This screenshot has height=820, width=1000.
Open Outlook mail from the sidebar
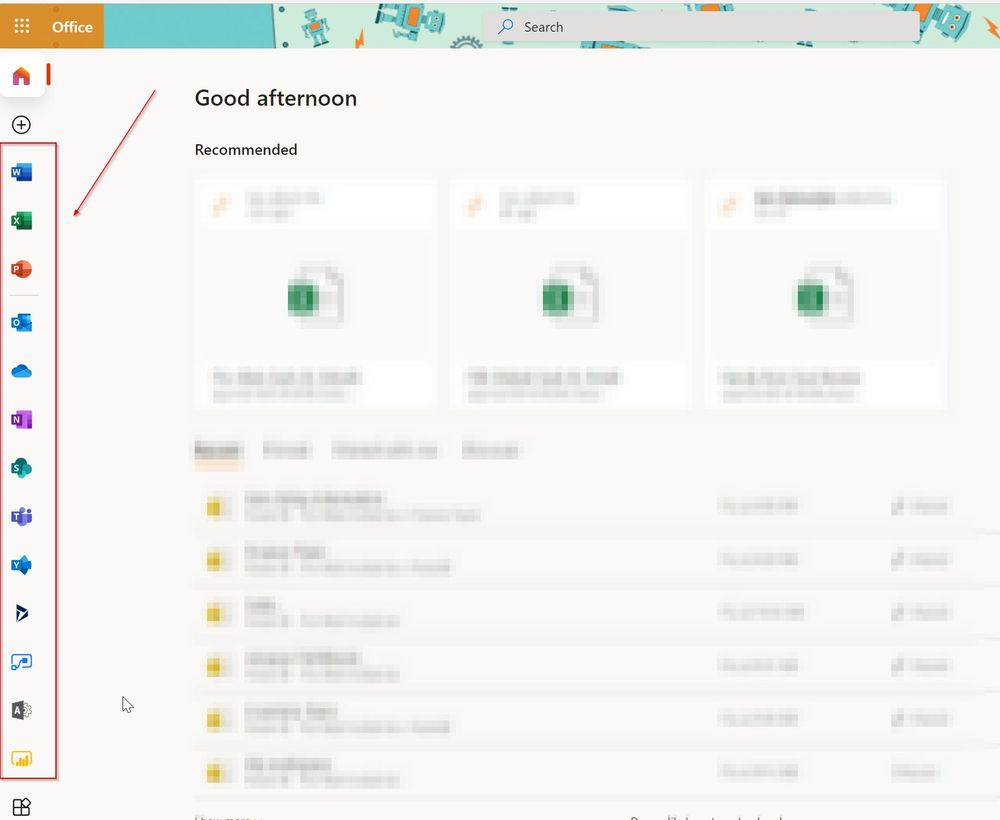tap(21, 322)
